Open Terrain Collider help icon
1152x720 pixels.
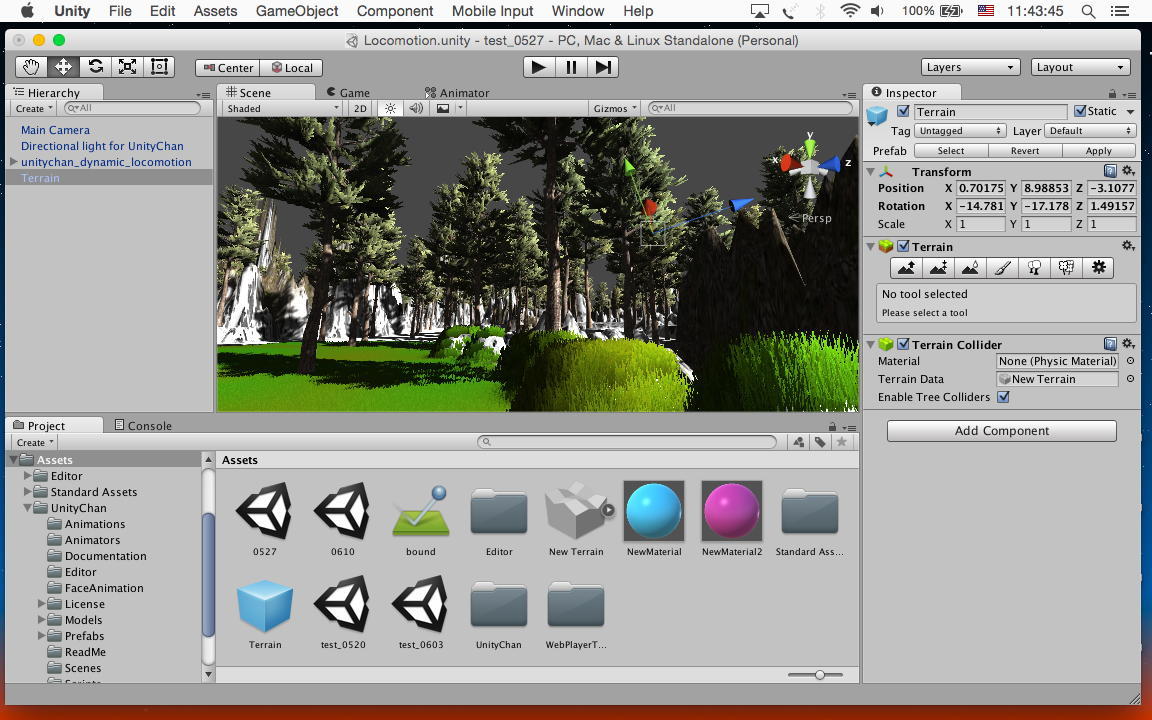pyautogui.click(x=1110, y=344)
